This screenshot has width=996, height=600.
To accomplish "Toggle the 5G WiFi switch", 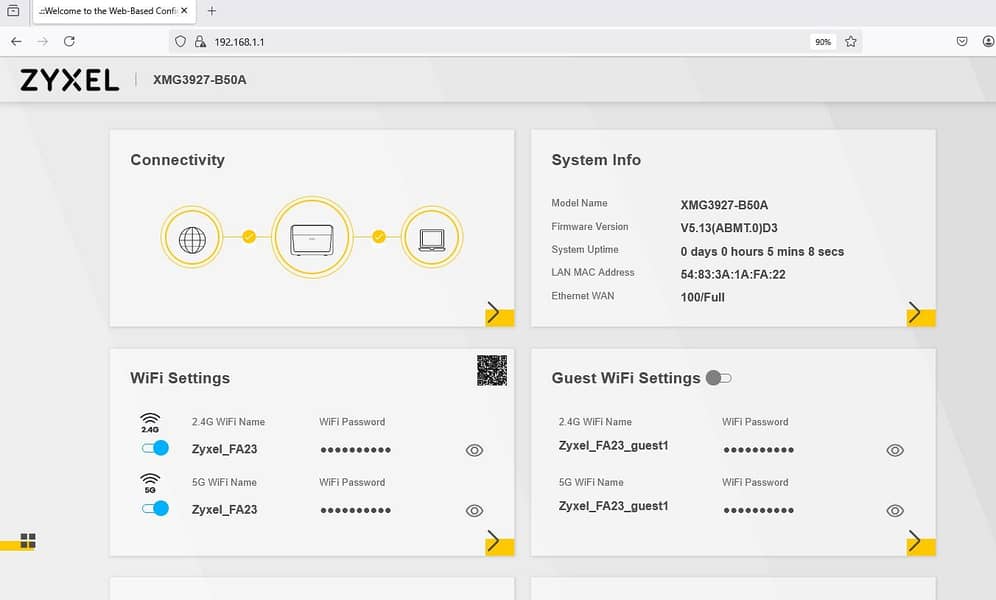I will pyautogui.click(x=156, y=509).
